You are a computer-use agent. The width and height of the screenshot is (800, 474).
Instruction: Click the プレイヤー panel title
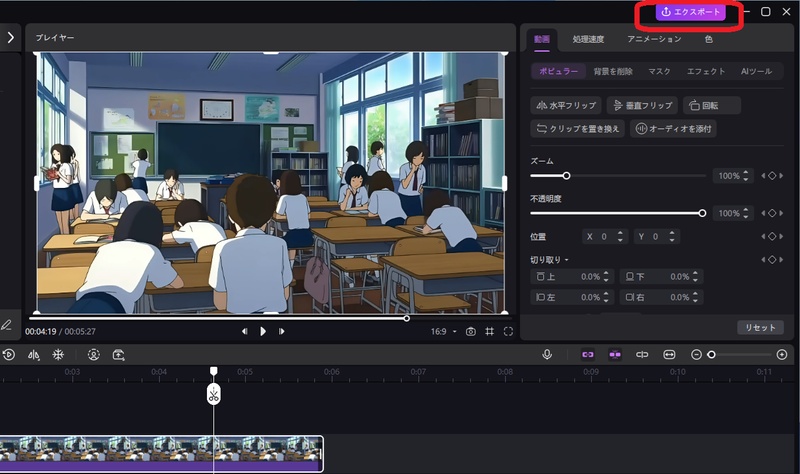click(55, 38)
